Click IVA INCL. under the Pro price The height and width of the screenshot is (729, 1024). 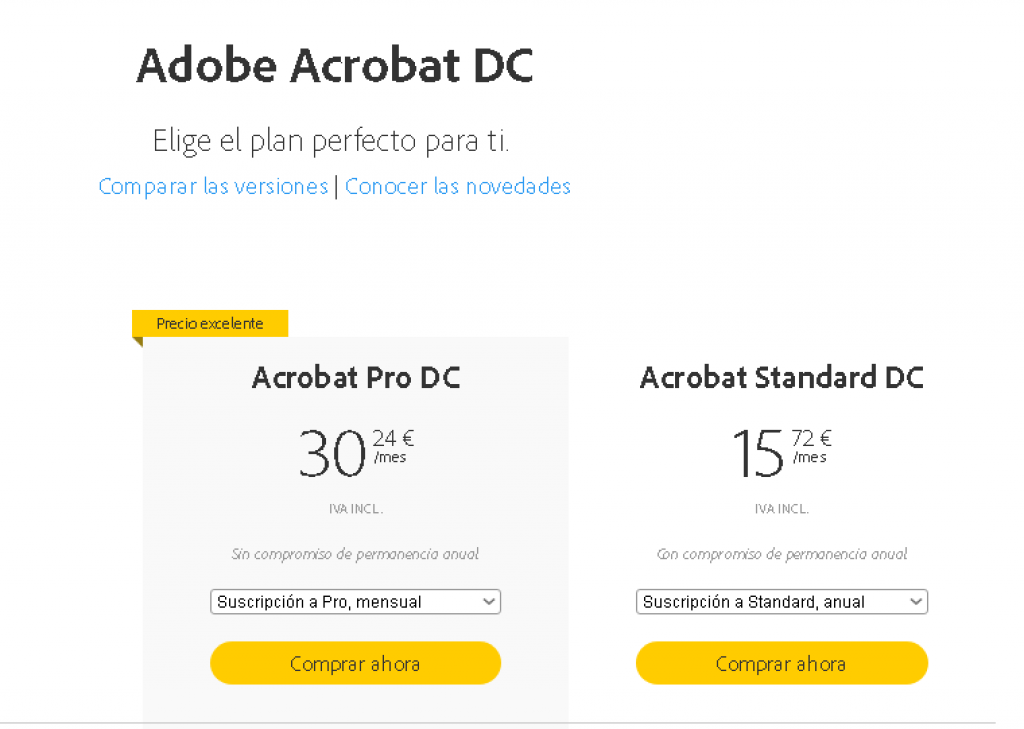[356, 509]
